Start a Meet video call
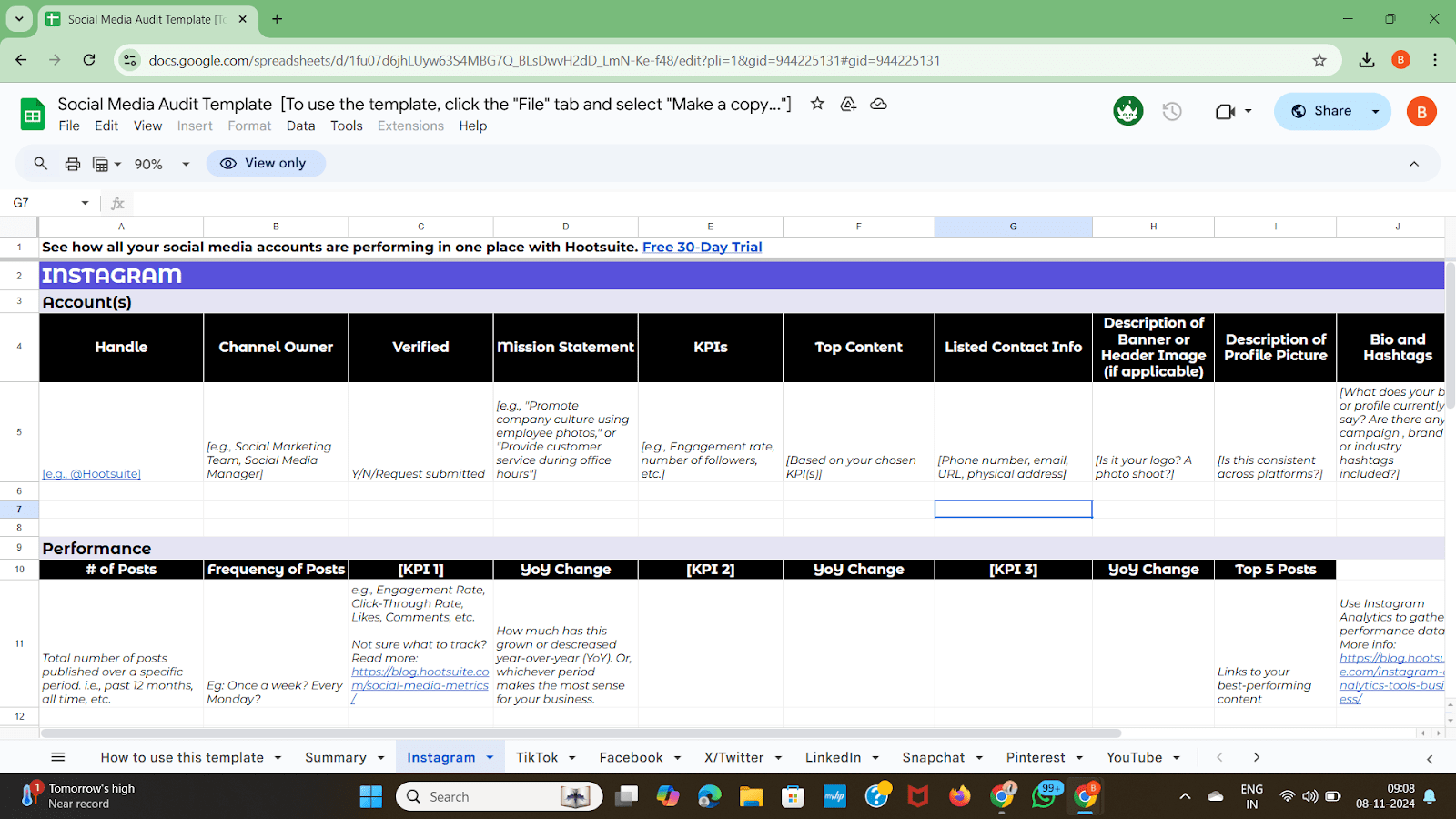This screenshot has height=819, width=1456. (1227, 110)
